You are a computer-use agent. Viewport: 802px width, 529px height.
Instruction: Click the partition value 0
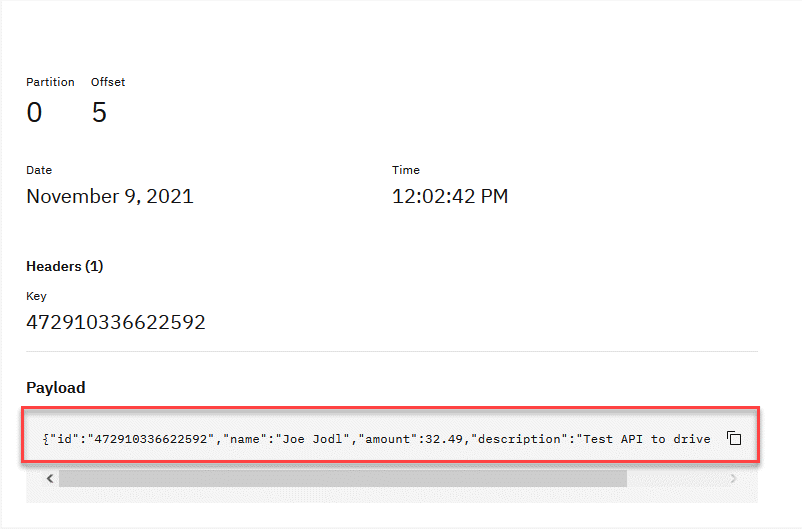pos(34,113)
